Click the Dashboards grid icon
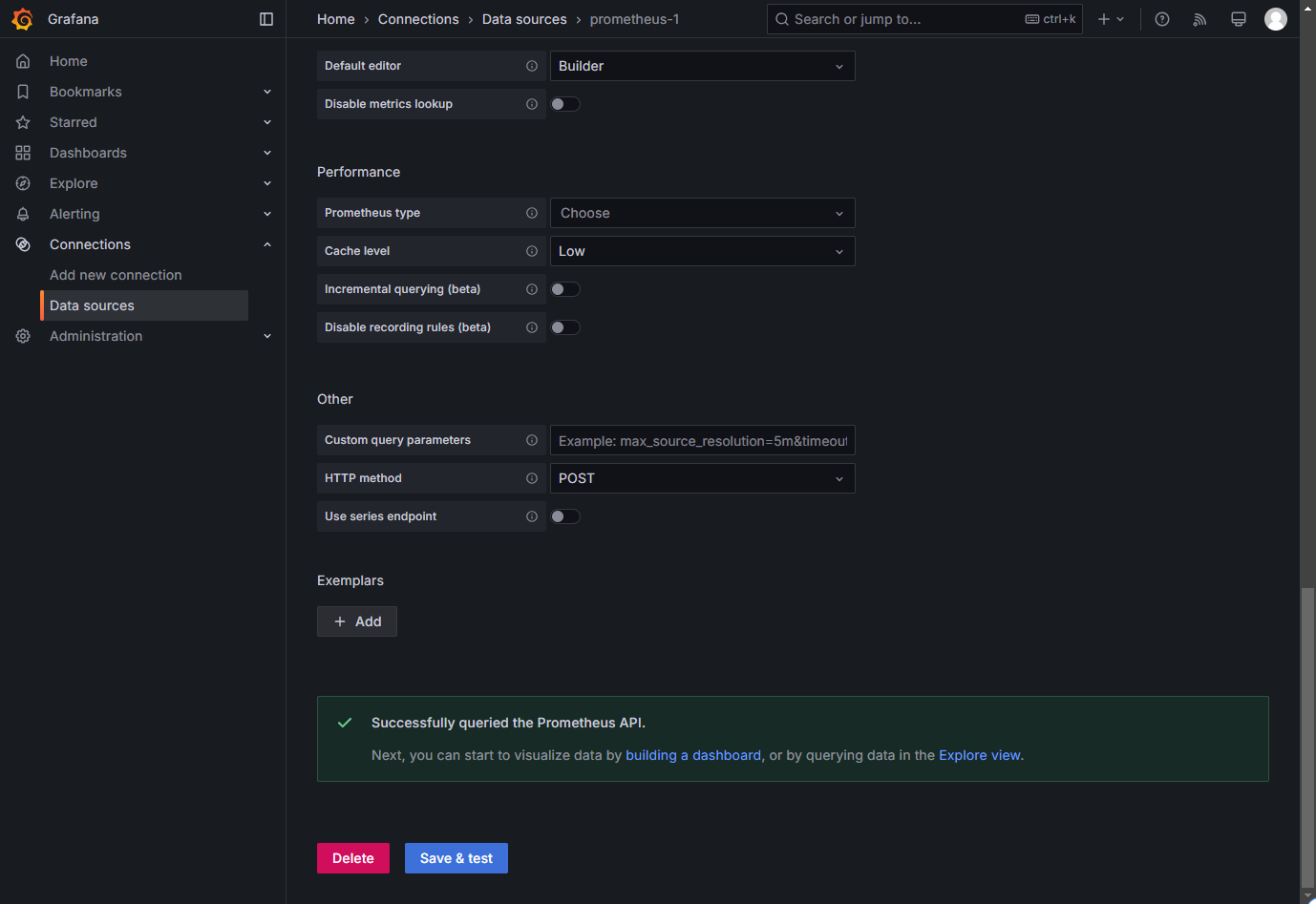 (23, 153)
